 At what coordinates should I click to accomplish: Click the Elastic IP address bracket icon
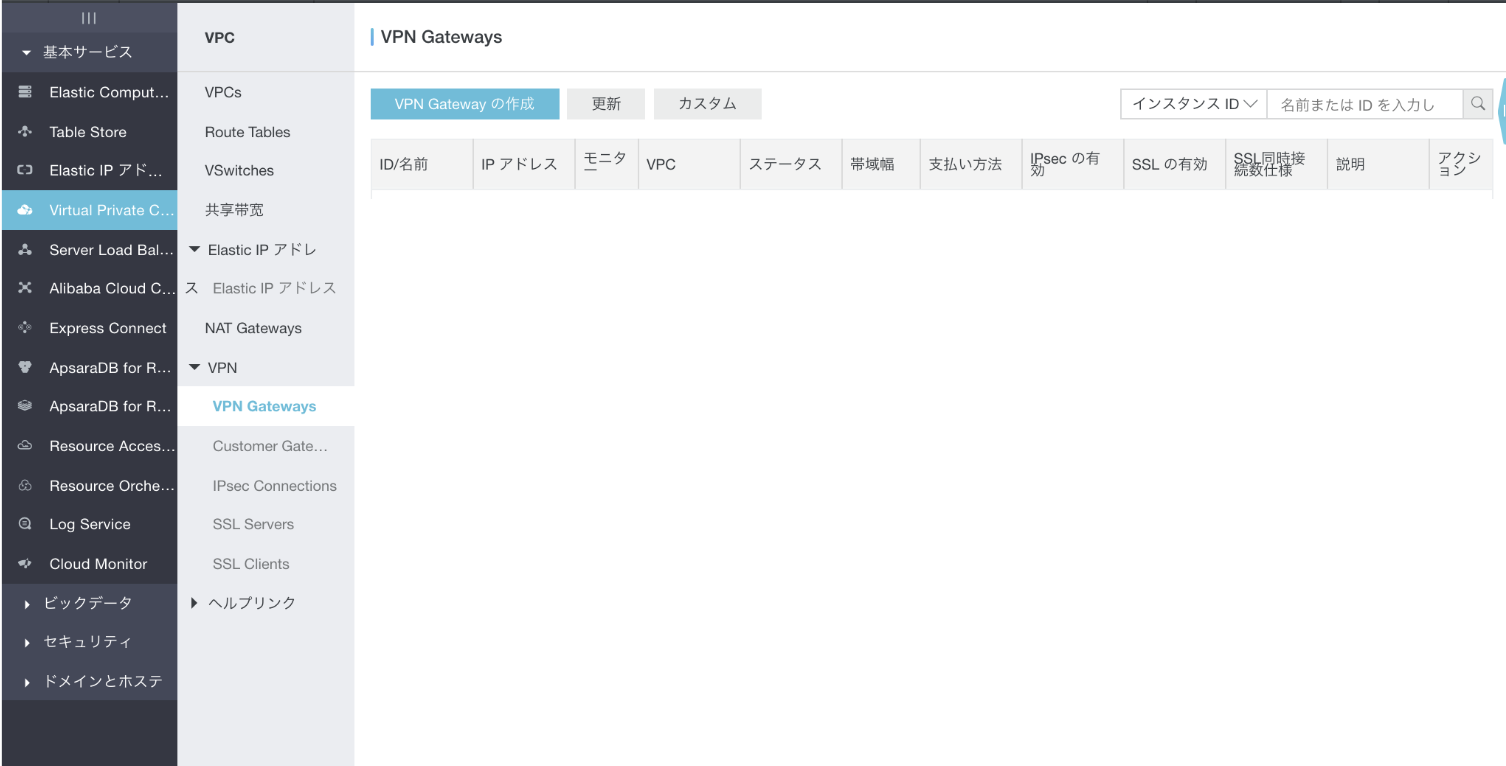[25, 171]
